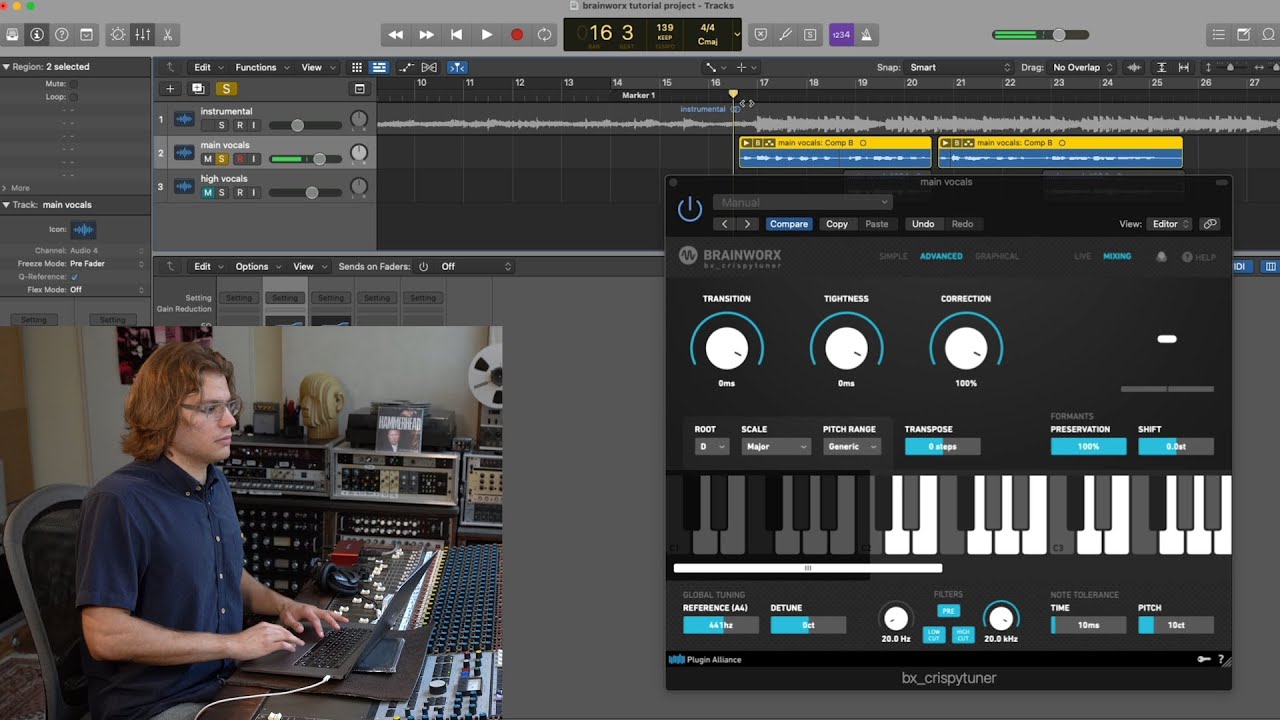Toggle the Metronome click icon
The width and height of the screenshot is (1280, 720).
[866, 34]
